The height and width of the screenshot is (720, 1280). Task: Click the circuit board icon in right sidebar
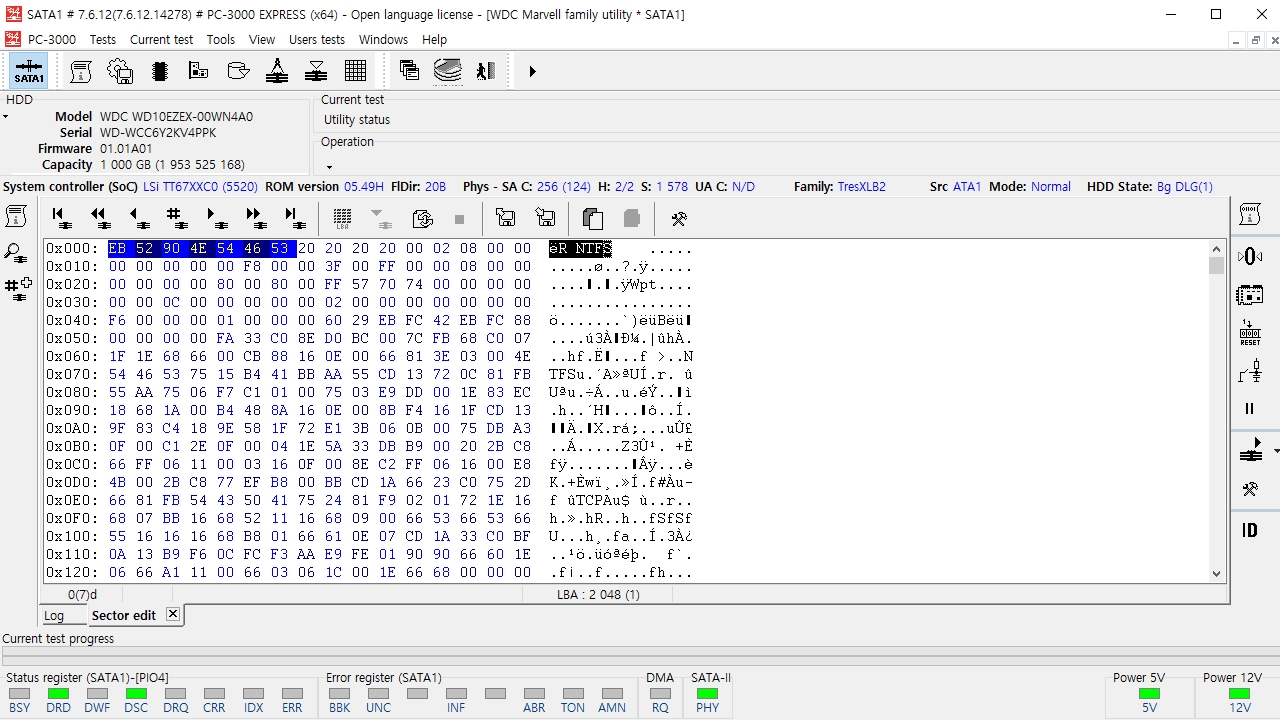click(x=1250, y=295)
